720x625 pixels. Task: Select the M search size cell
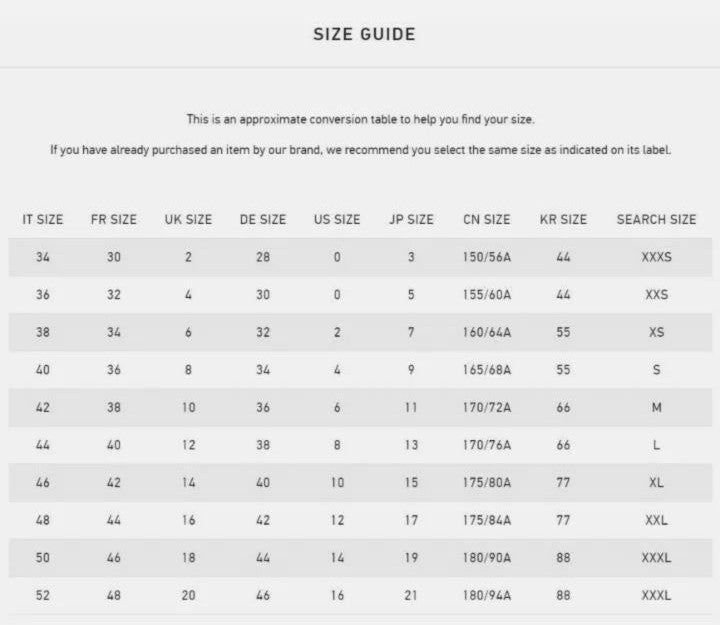pos(657,407)
